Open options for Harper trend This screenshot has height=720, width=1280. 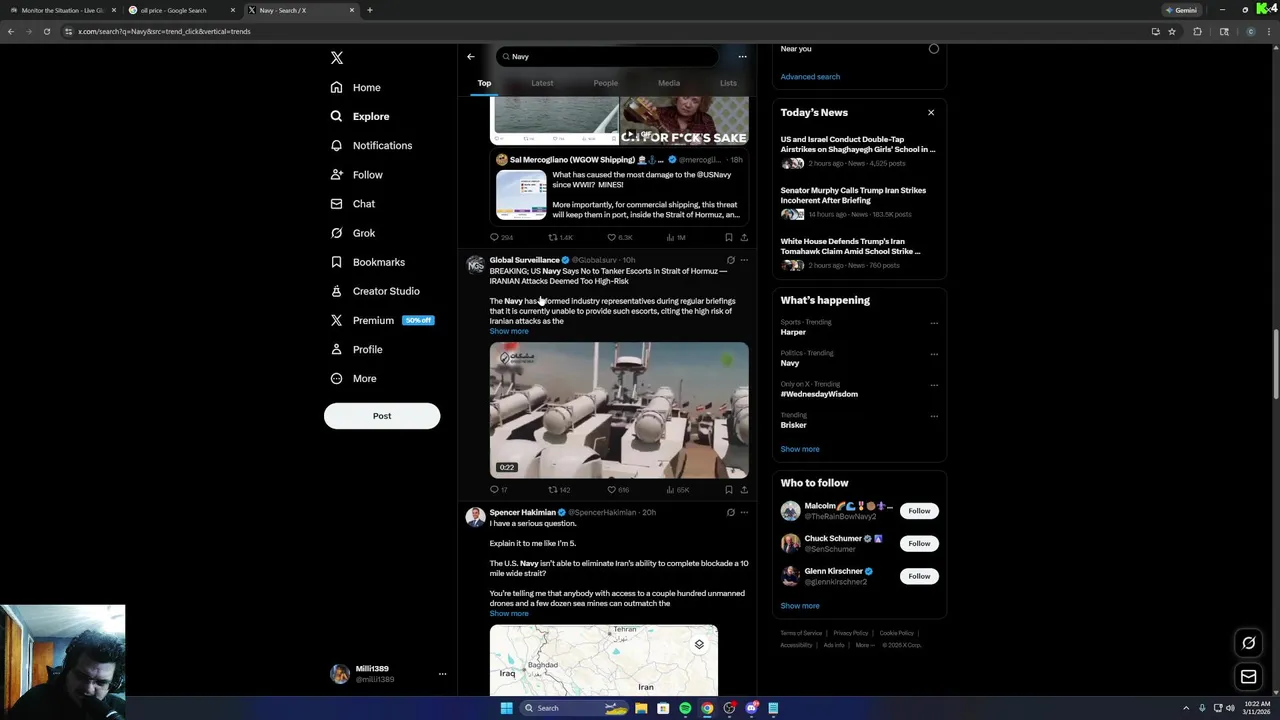tap(934, 323)
